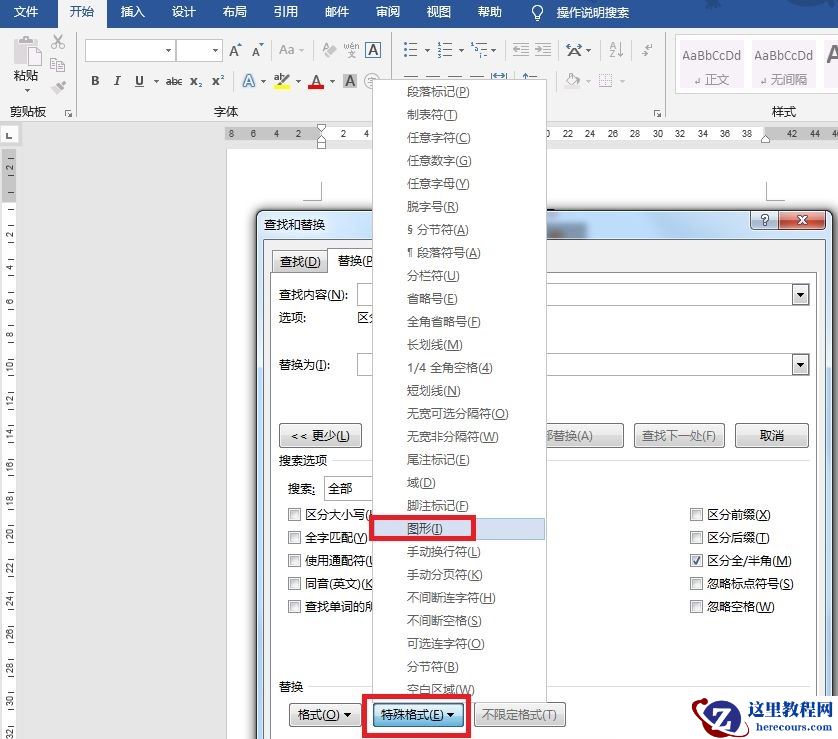Viewport: 838px width, 739px height.
Task: Click the Paste icon in clipboard group
Action: point(26,52)
